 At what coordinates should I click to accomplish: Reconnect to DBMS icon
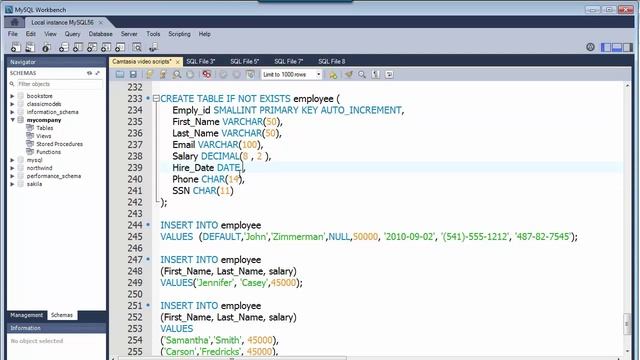click(153, 47)
